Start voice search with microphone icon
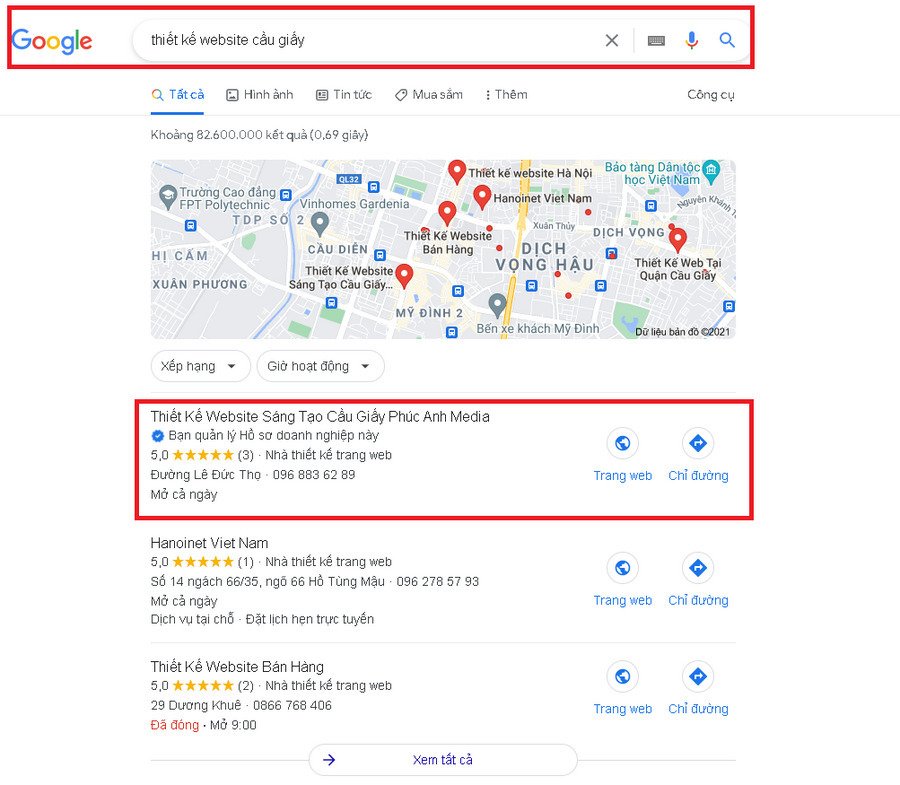 tap(692, 40)
